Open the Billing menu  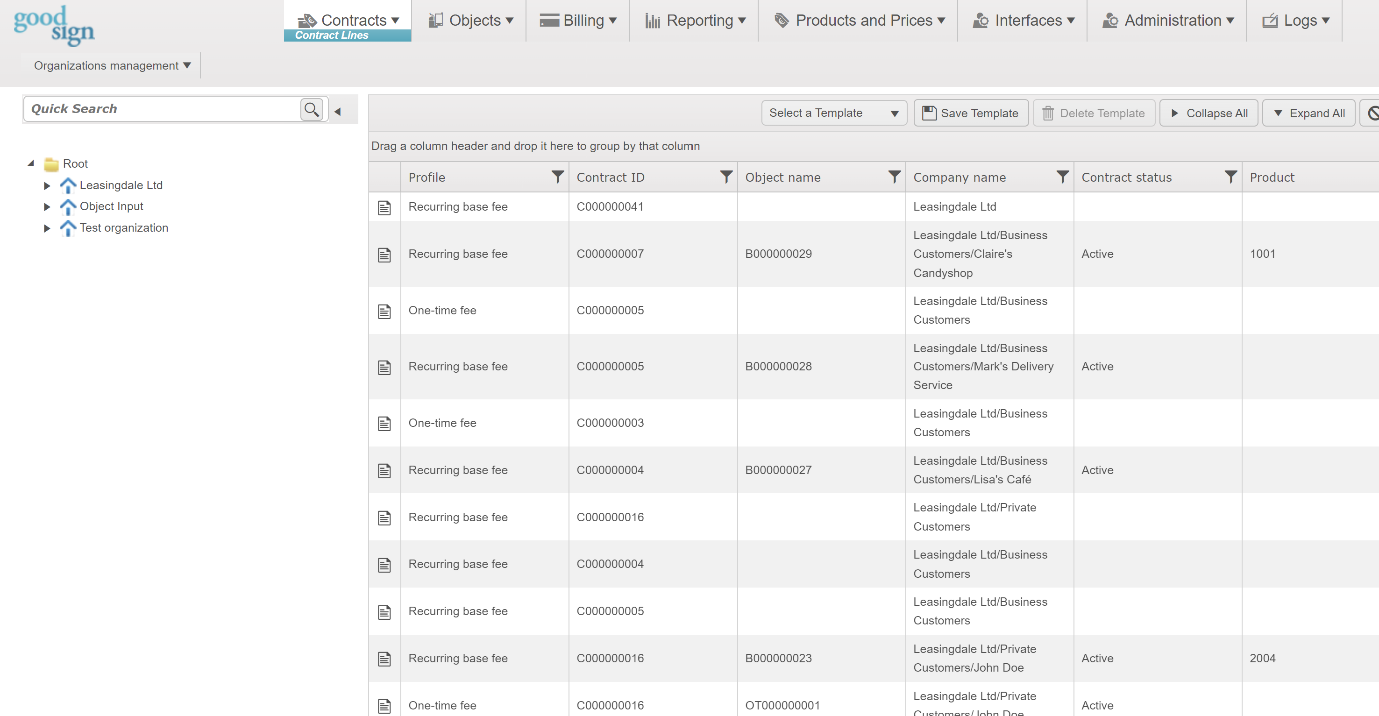tap(578, 20)
